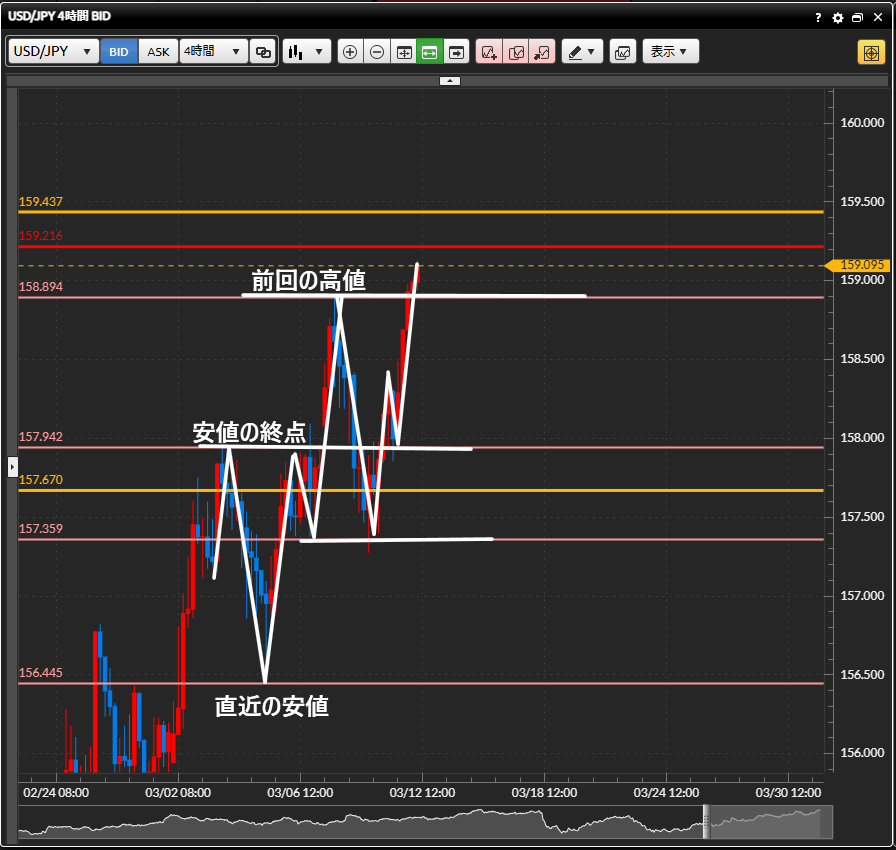Open the USD/JPY currency pair dropdown
The height and width of the screenshot is (850, 896).
click(54, 52)
